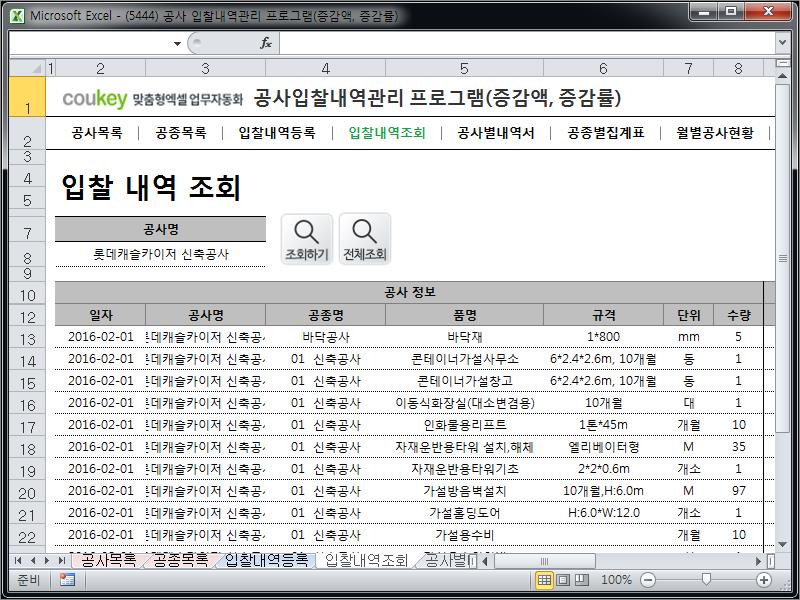This screenshot has height=600, width=800.
Task: Switch to the 공사목록 sheet tab
Action: coord(108,560)
